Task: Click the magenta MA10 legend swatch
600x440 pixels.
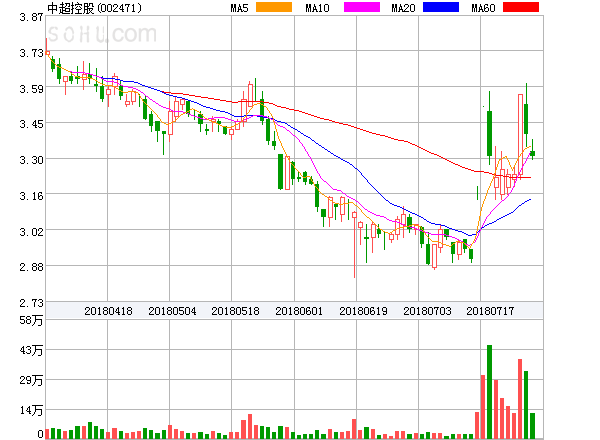Action: point(356,8)
